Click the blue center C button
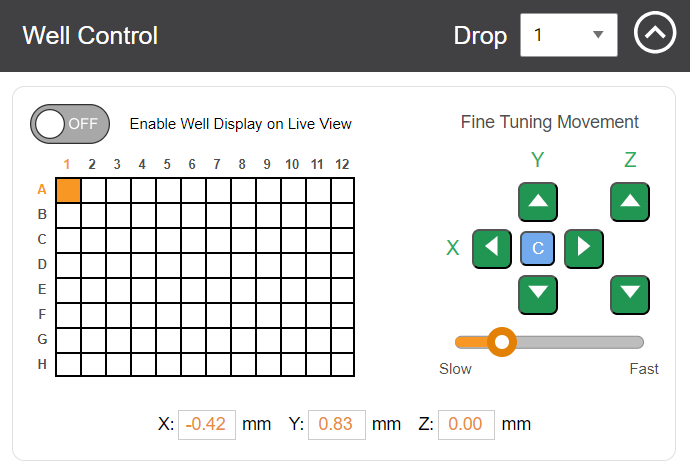Viewport: 690px width, 468px height. pos(538,248)
